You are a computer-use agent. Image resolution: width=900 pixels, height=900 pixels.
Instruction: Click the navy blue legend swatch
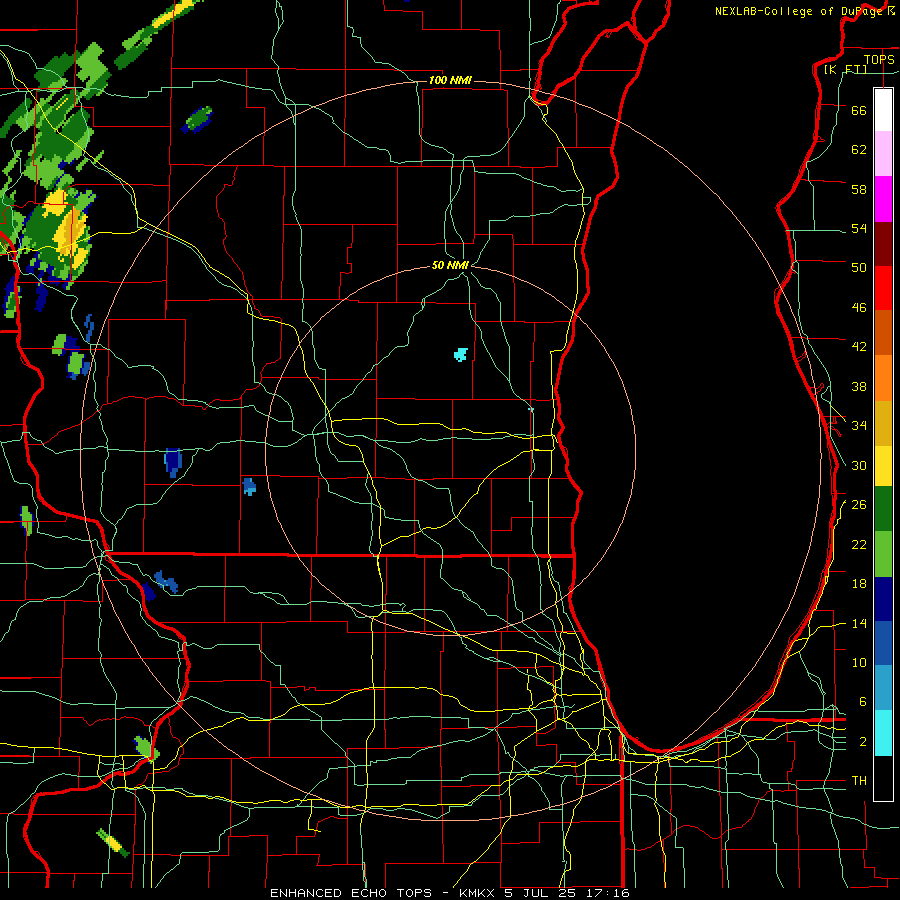point(883,599)
